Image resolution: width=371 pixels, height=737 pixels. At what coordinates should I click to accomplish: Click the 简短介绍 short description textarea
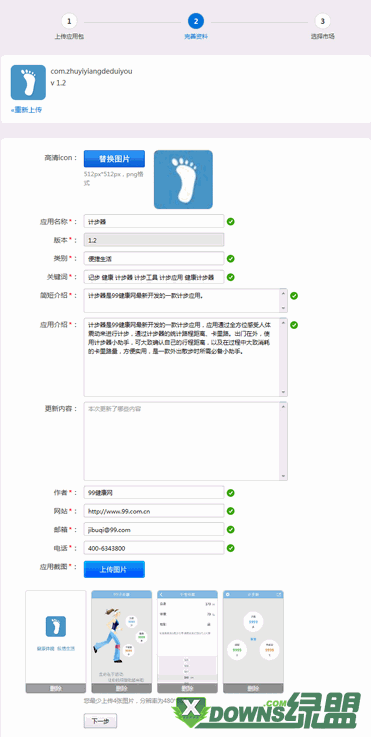(186, 300)
